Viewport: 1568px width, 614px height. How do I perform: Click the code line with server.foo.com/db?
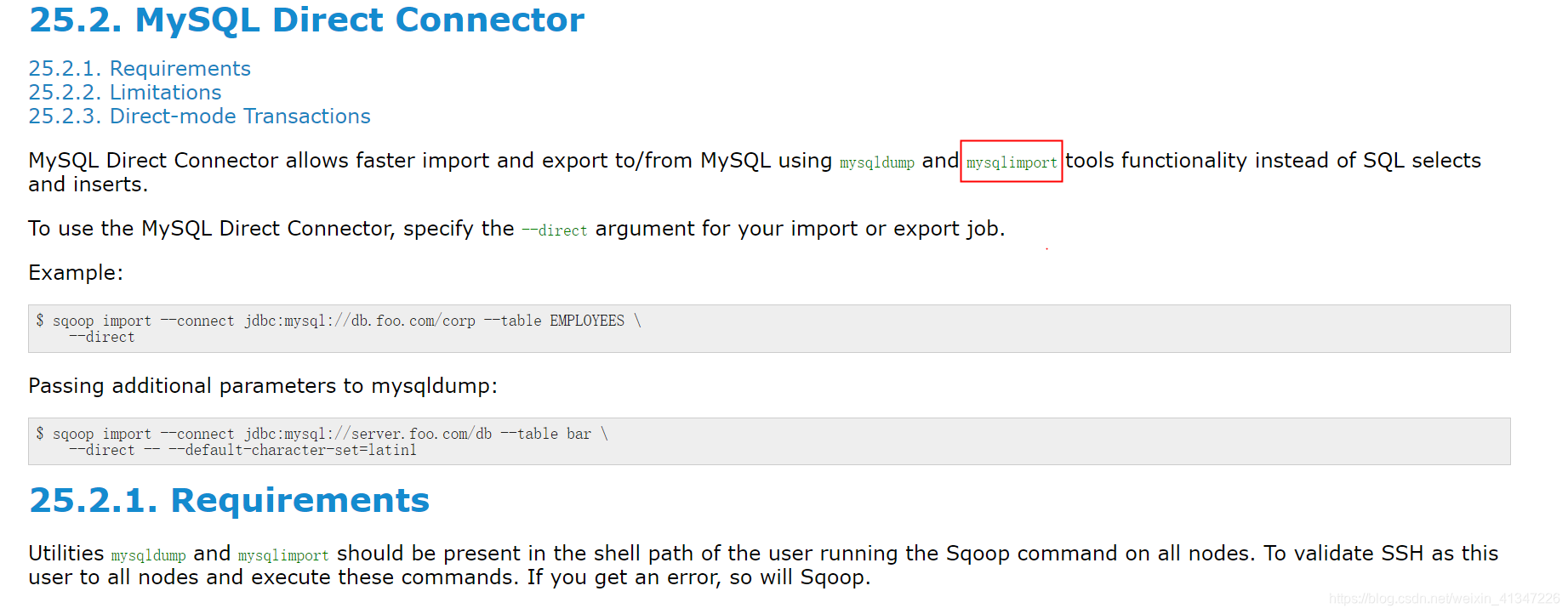[322, 434]
